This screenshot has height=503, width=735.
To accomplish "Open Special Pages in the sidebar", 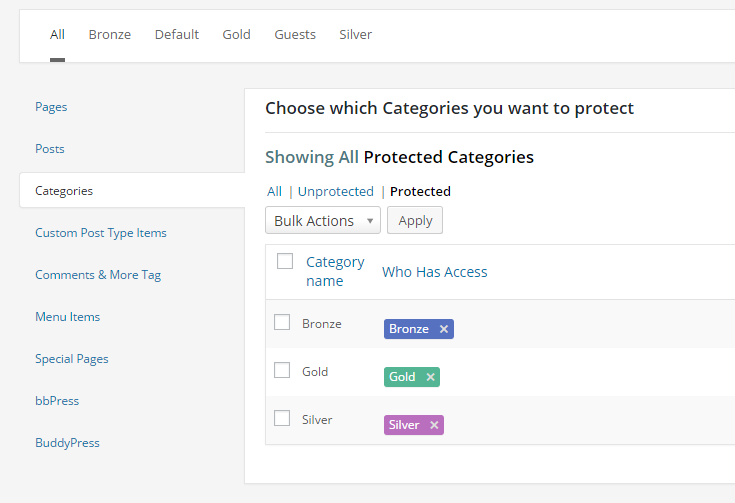I will 72,359.
